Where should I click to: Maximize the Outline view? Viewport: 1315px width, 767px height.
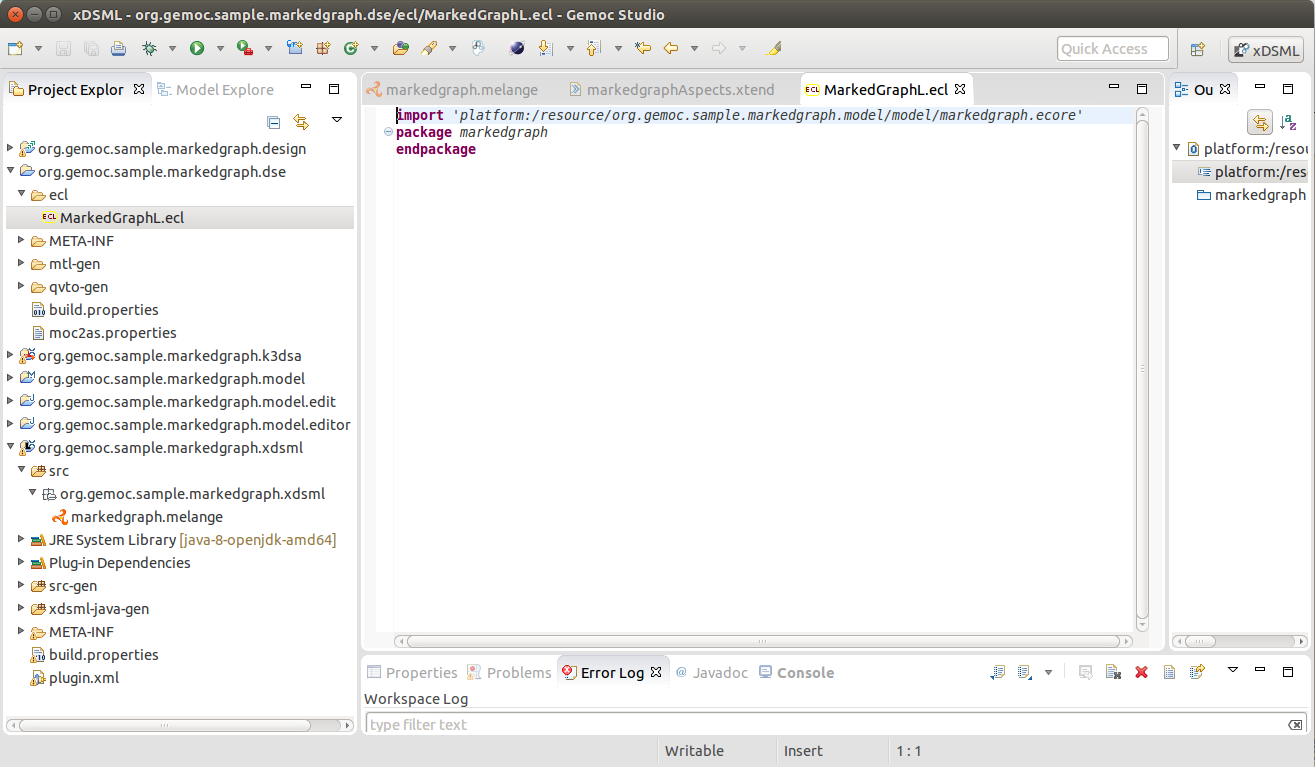pos(1288,88)
